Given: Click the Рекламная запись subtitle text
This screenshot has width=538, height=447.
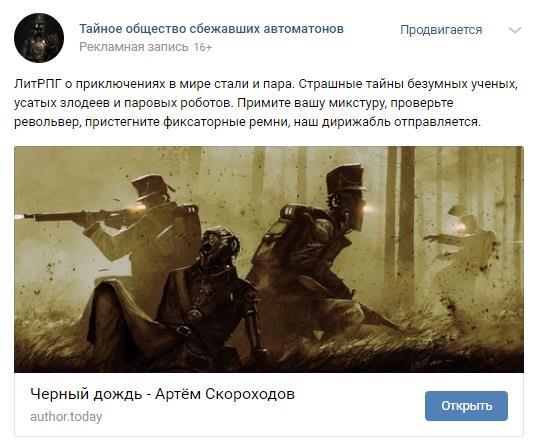Looking at the screenshot, I should tap(134, 47).
